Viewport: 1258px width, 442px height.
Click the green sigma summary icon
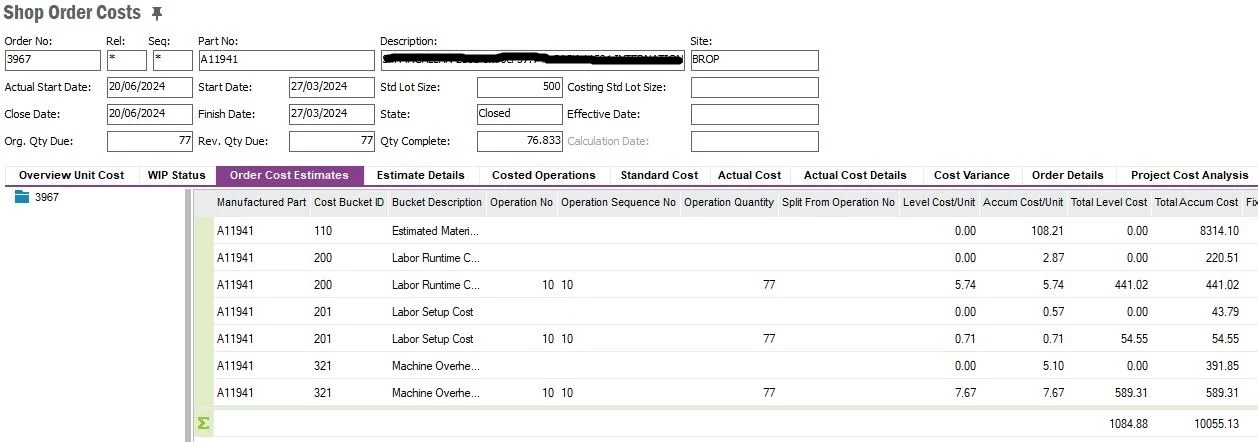point(204,423)
